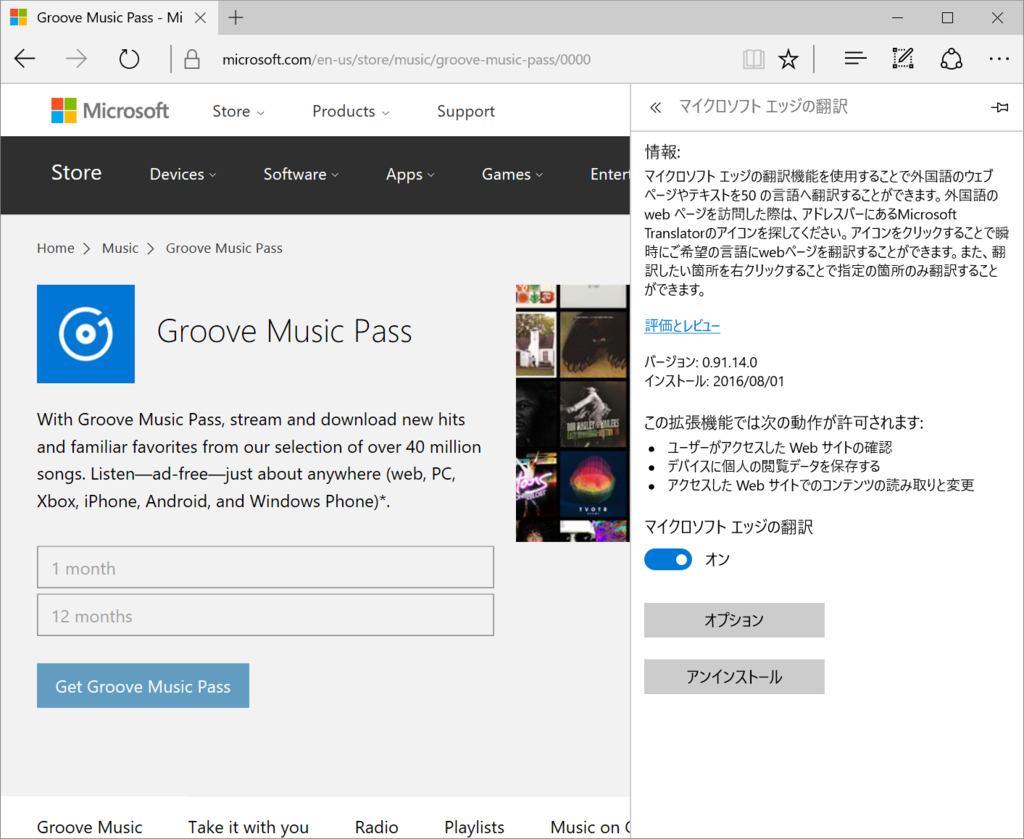This screenshot has width=1024, height=839.
Task: Expand the Games menu
Action: [513, 174]
